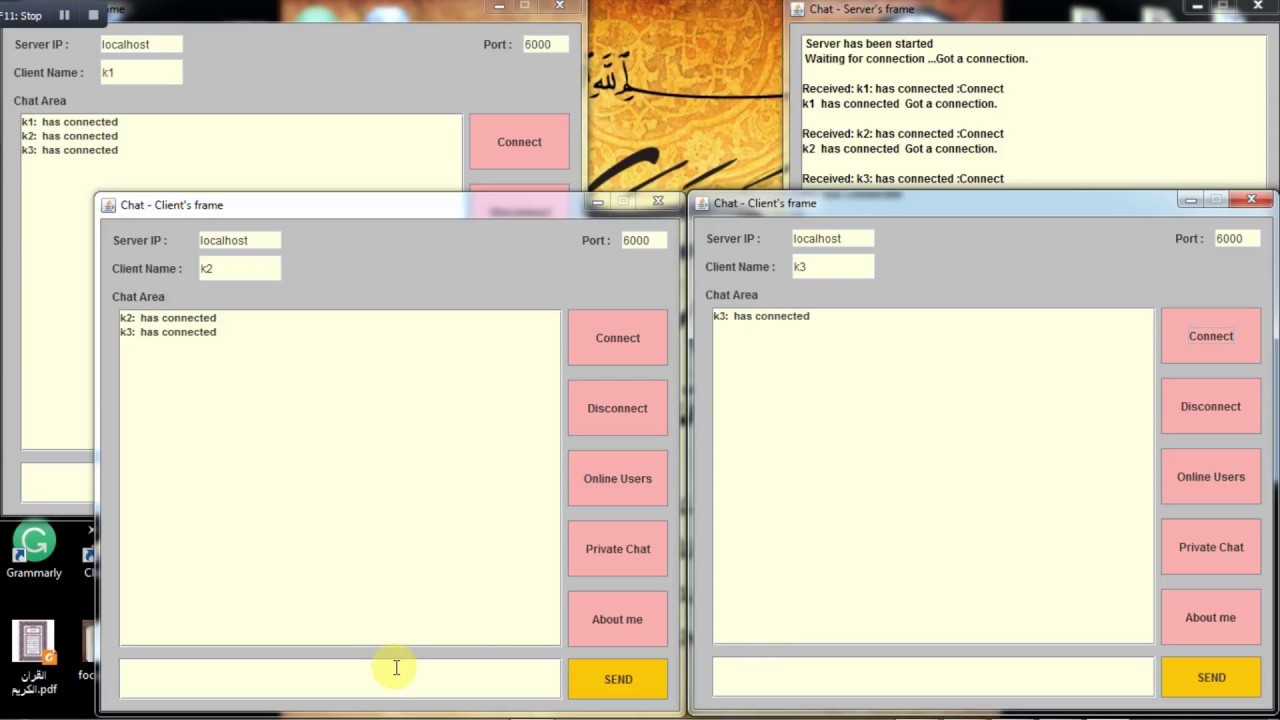Focus the message input field in k3 window
The height and width of the screenshot is (720, 1280).
(x=933, y=676)
